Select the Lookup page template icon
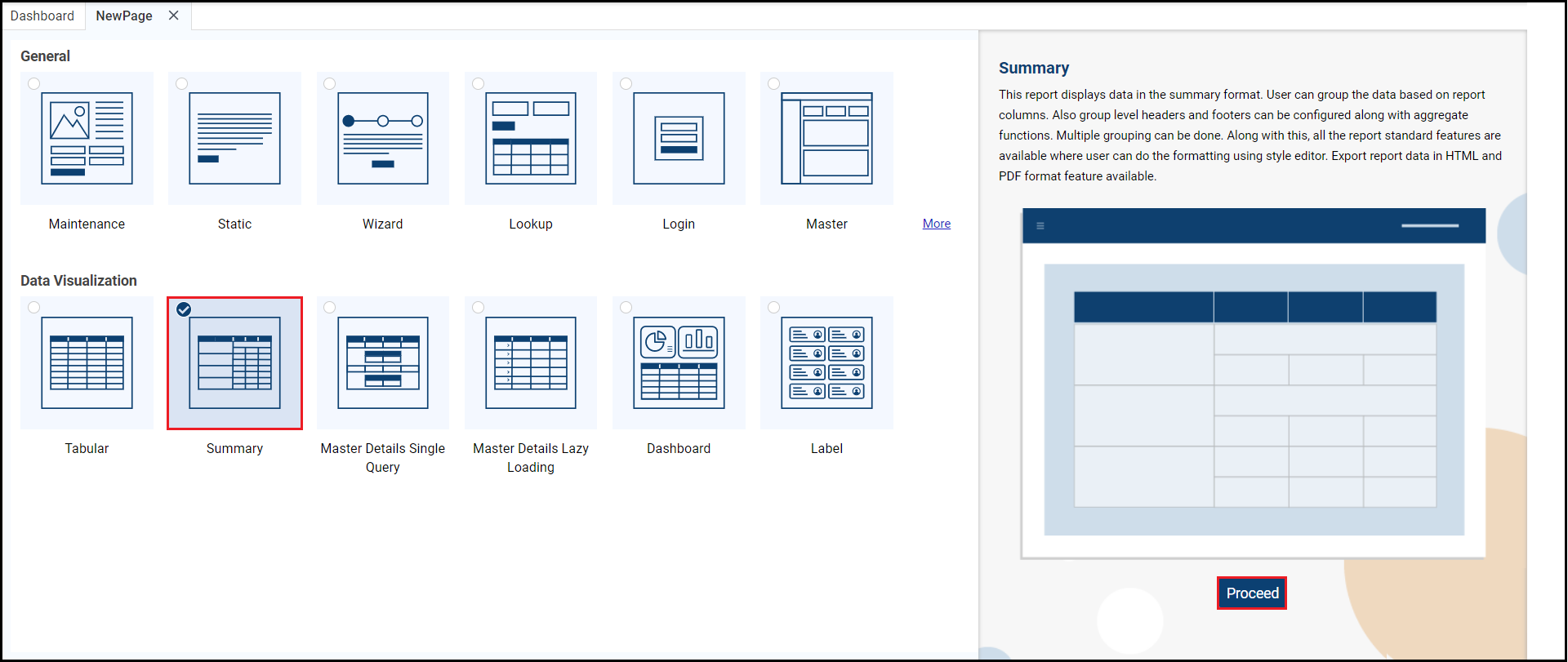 click(531, 138)
